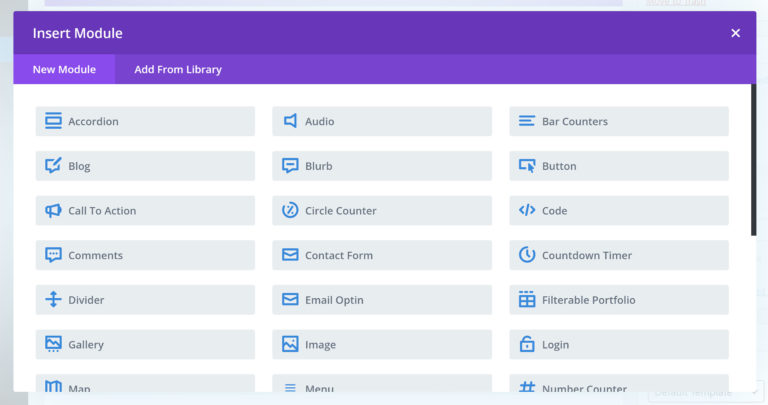This screenshot has height=405, width=768.
Task: Add the Filterable Portfolio module
Action: (619, 300)
